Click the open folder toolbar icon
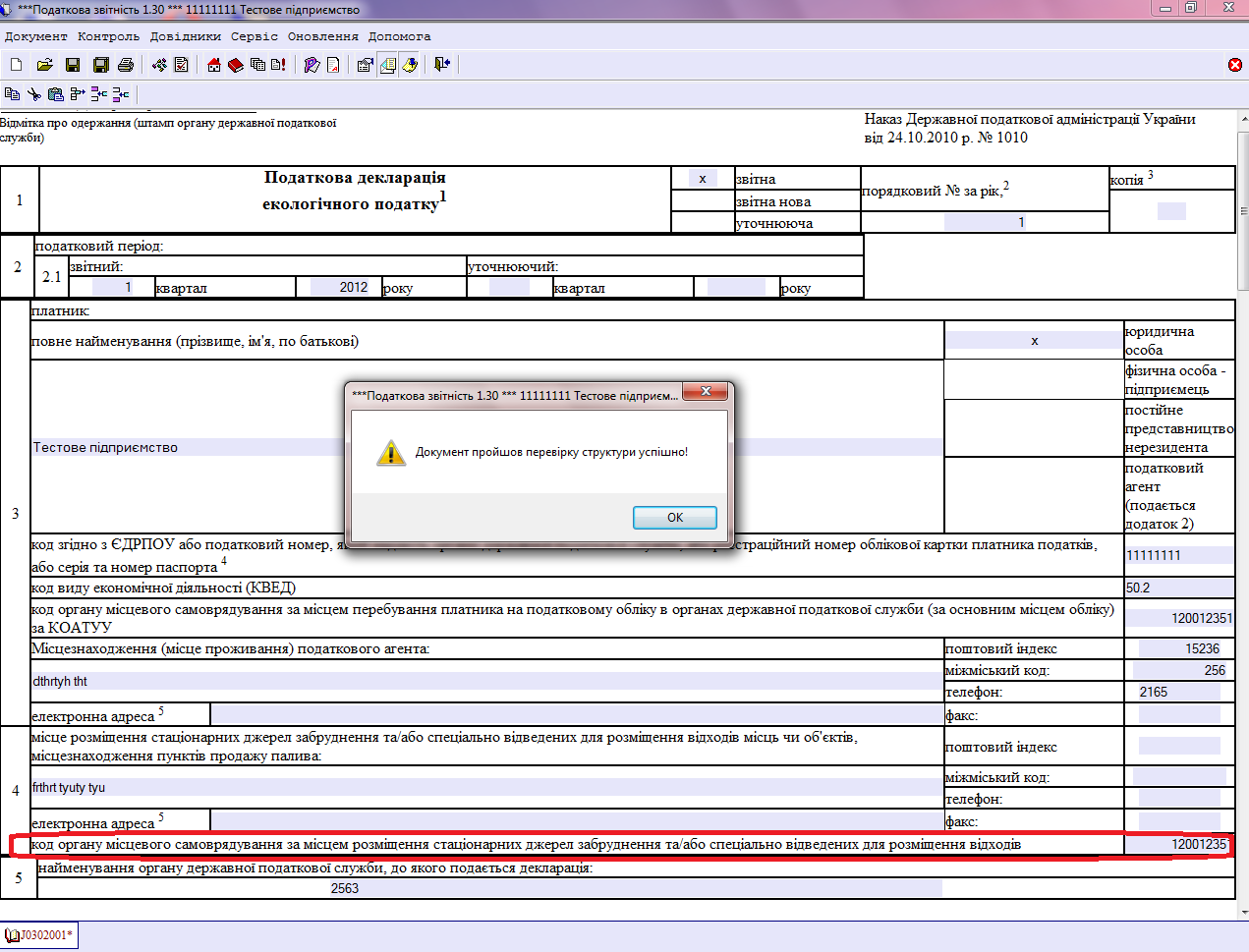This screenshot has height=952, width=1249. tap(44, 65)
